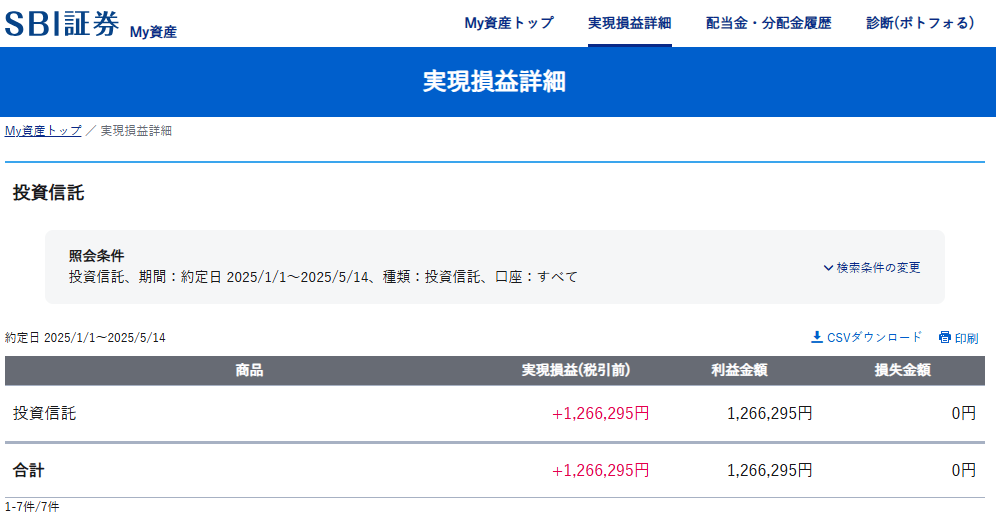Click the 利益金額 column header

click(739, 370)
